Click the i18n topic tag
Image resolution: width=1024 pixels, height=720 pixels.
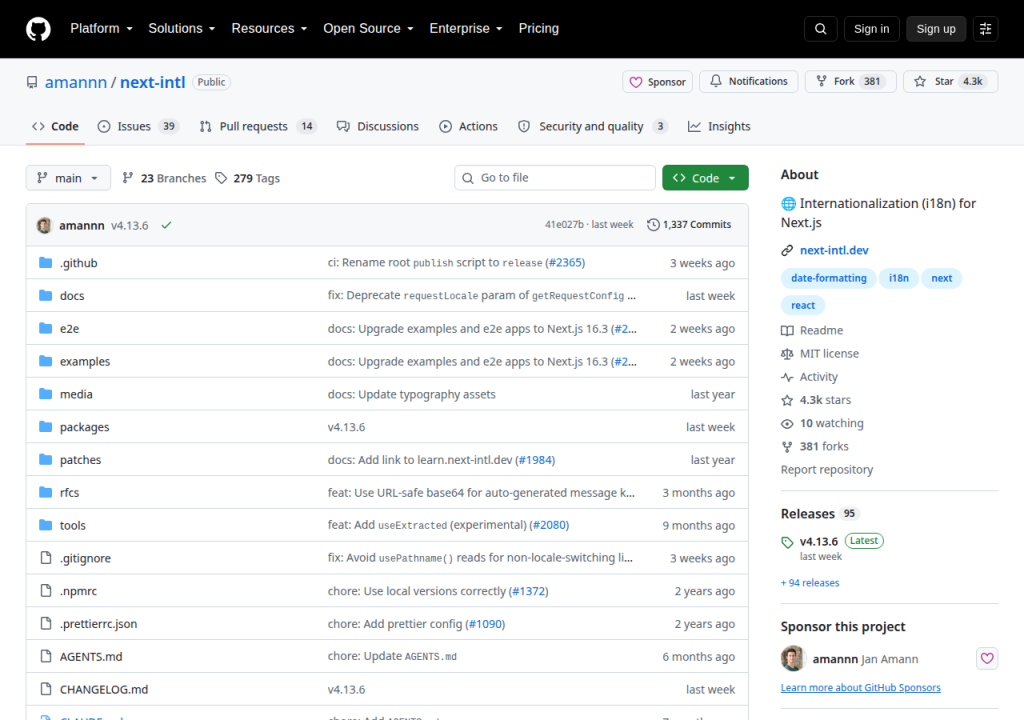898,278
